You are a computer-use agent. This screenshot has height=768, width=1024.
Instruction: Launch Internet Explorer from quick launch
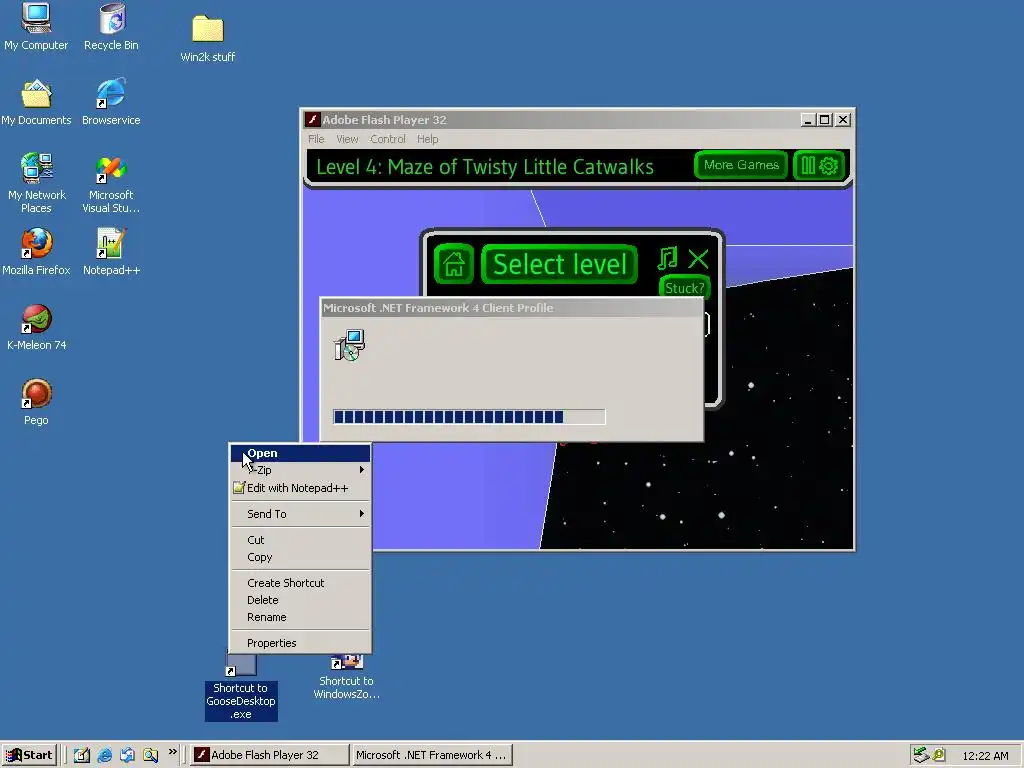tap(104, 755)
